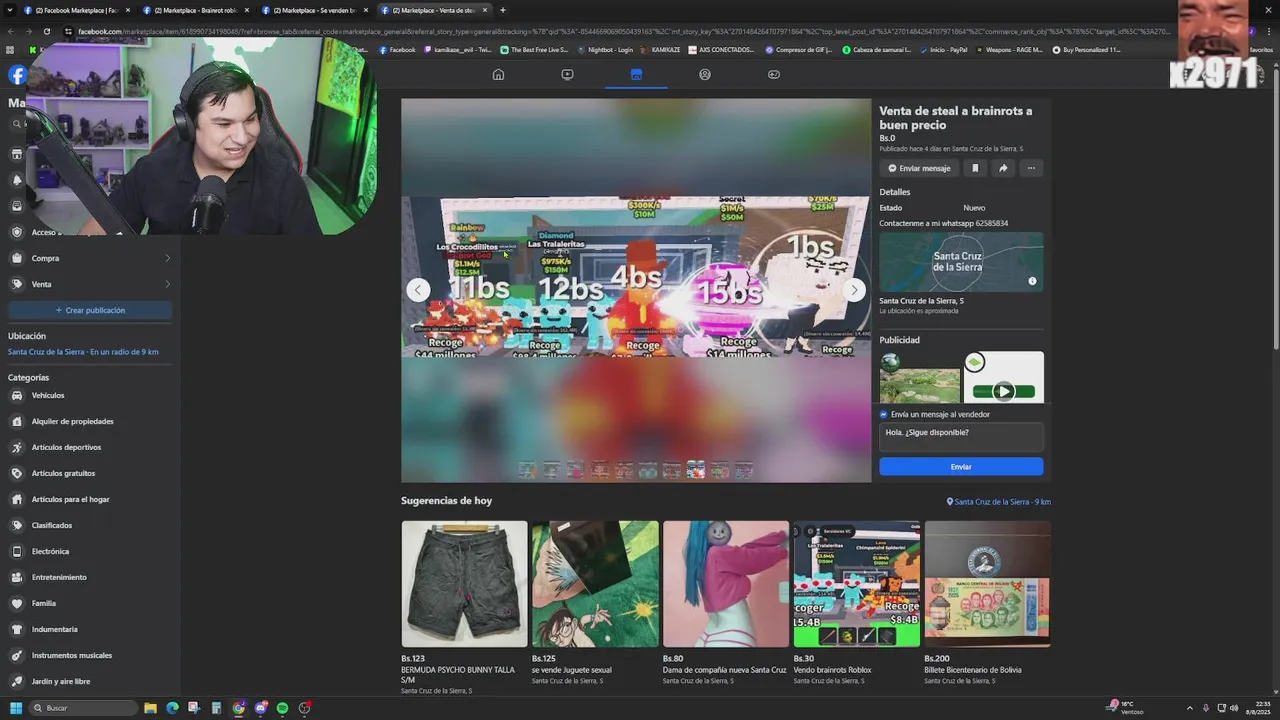Open the golf course ad thumbnail
1280x720 pixels.
tap(920, 377)
